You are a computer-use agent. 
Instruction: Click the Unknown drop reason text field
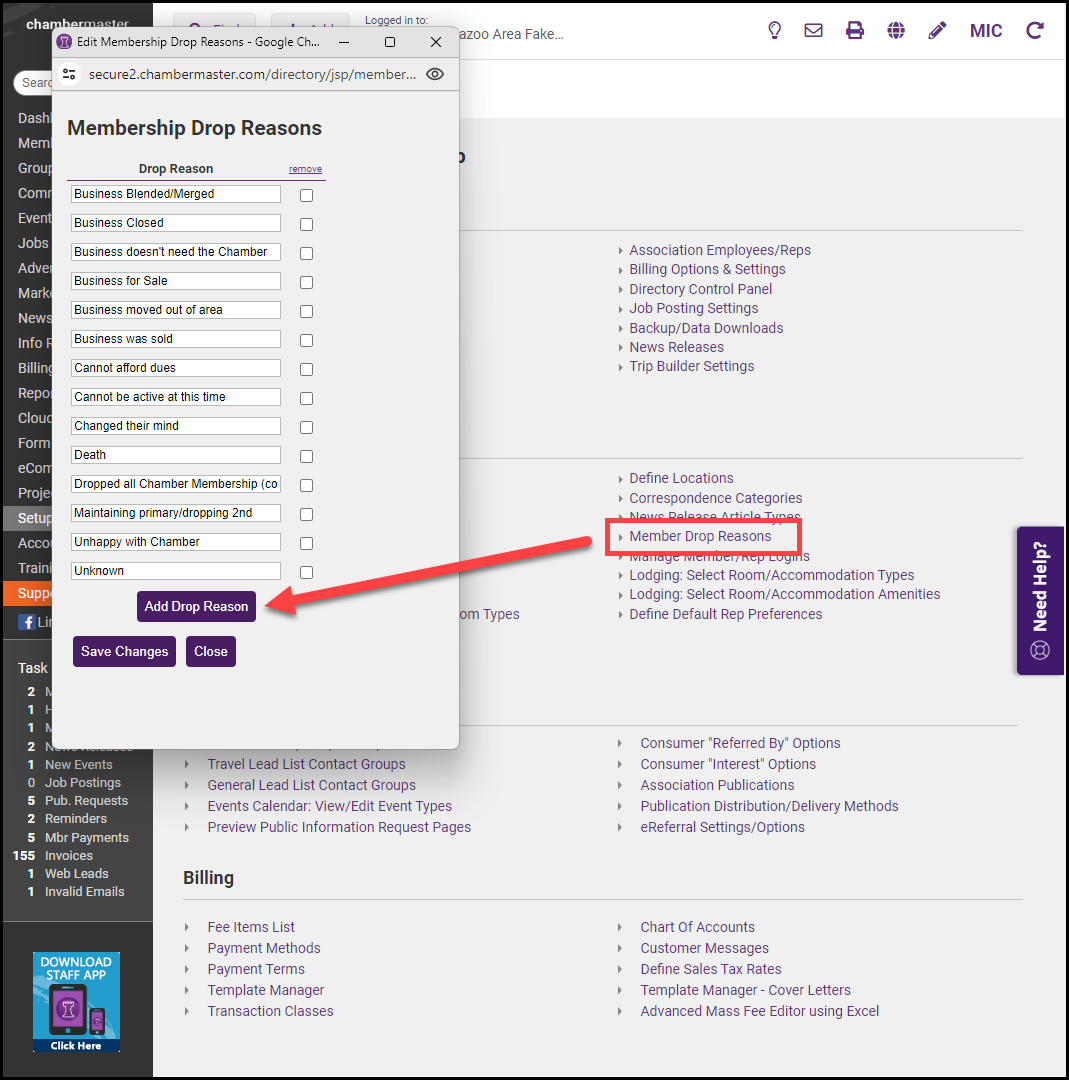(x=175, y=571)
